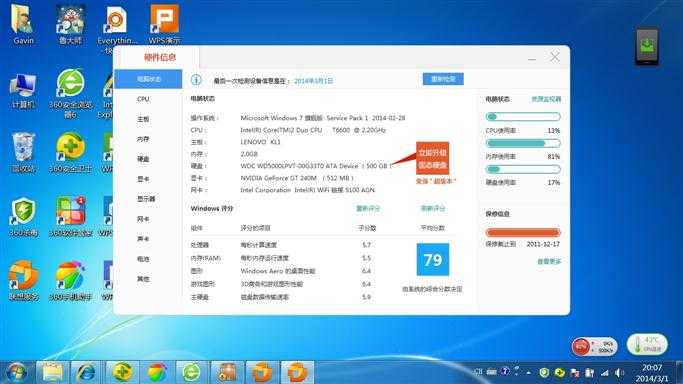Open 360安全卫士 plus icon on taskbar
This screenshot has width=683, height=384.
pyautogui.click(x=122, y=373)
